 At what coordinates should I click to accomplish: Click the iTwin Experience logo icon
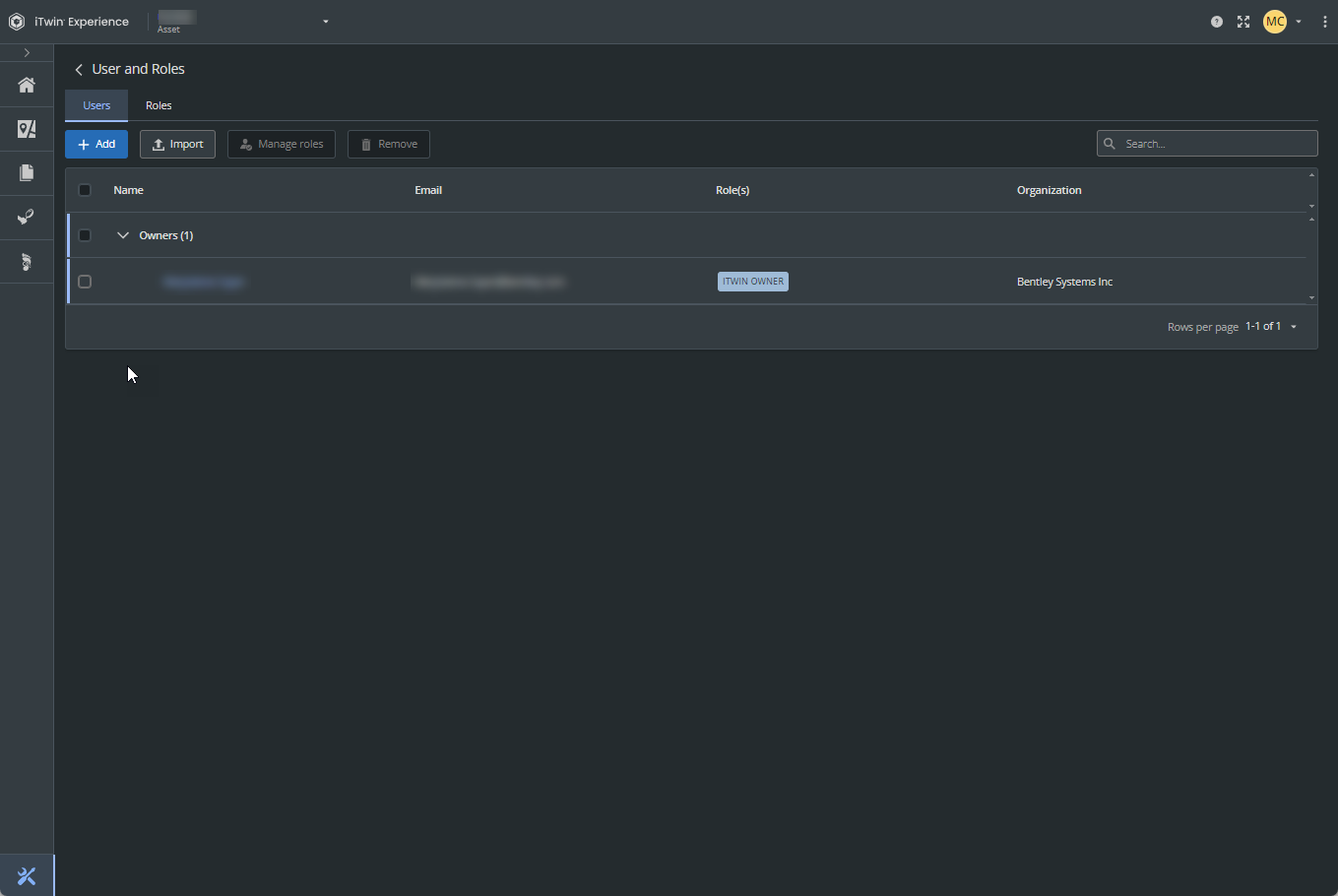pos(17,22)
